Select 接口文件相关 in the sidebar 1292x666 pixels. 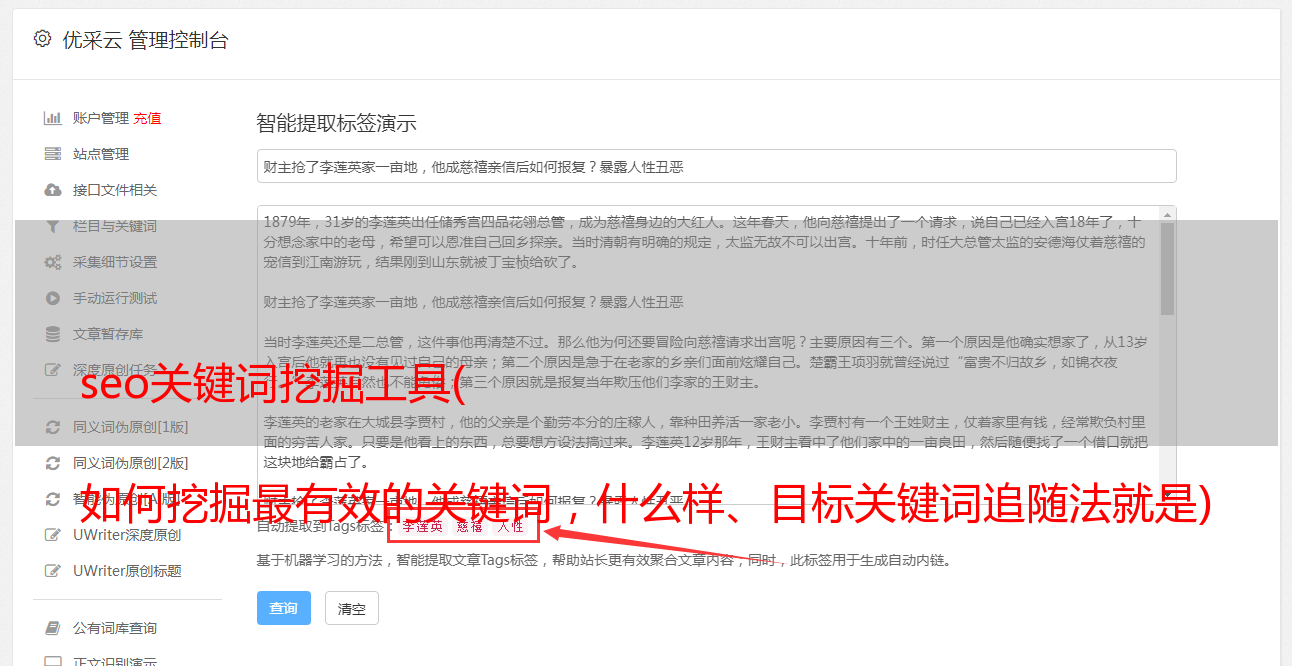pyautogui.click(x=115, y=190)
